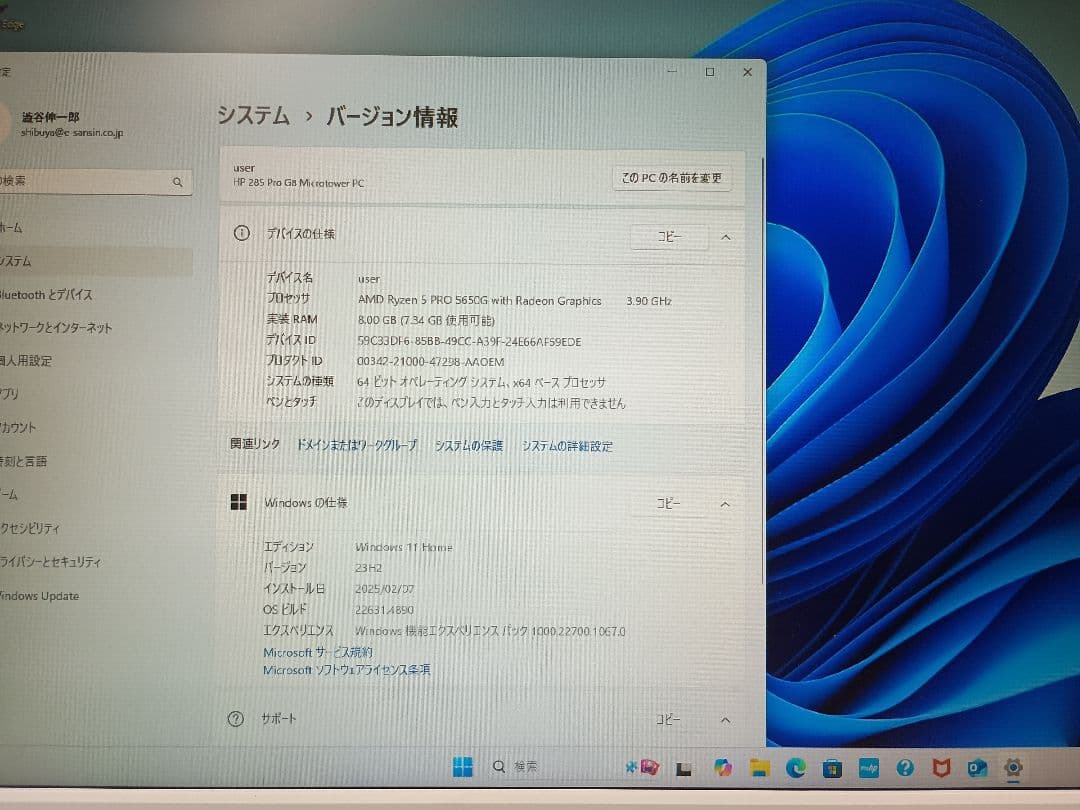
Task: Launch McAfee from the taskbar
Action: point(941,768)
